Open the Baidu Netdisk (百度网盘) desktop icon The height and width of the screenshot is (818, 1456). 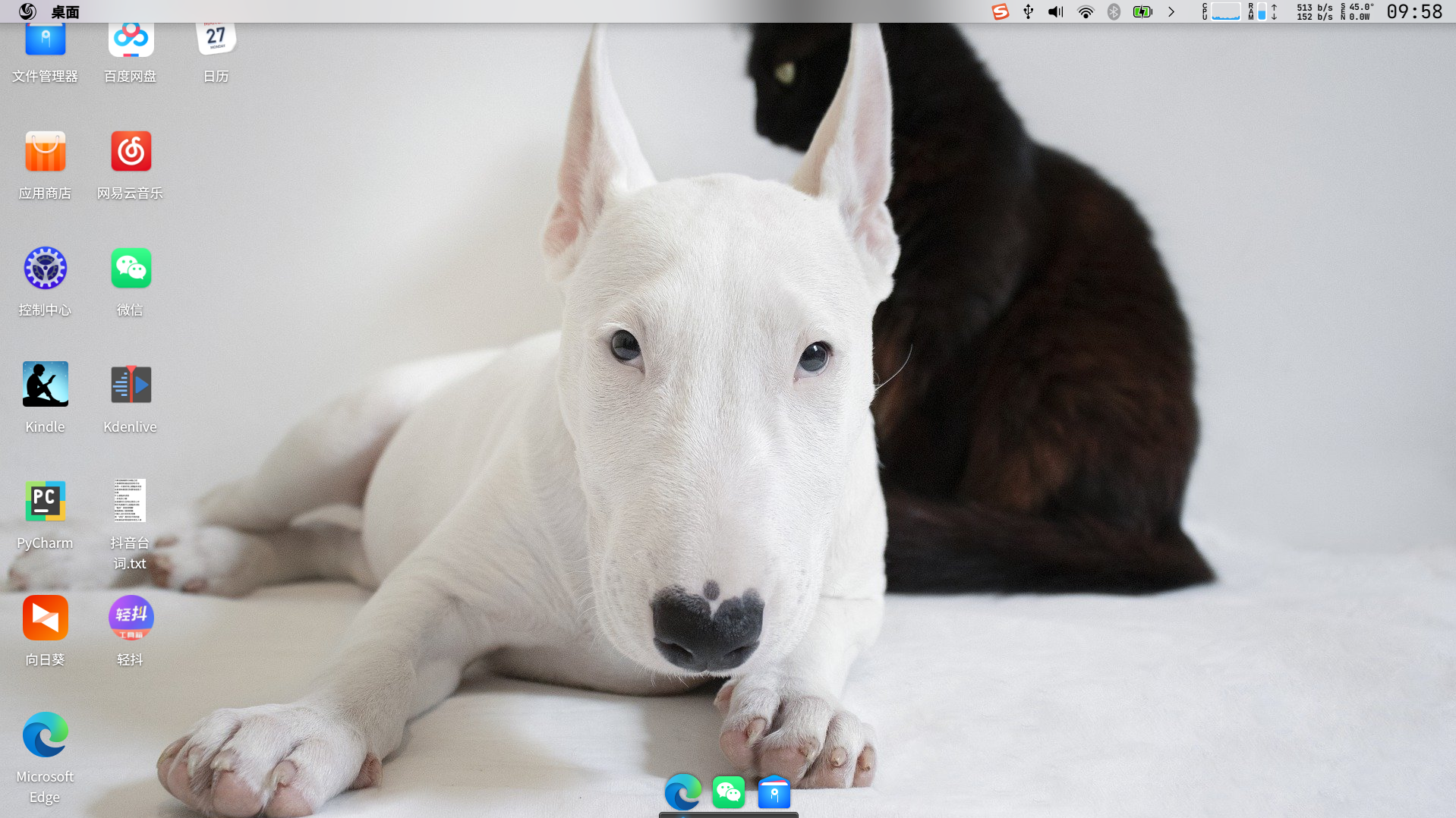click(x=131, y=39)
